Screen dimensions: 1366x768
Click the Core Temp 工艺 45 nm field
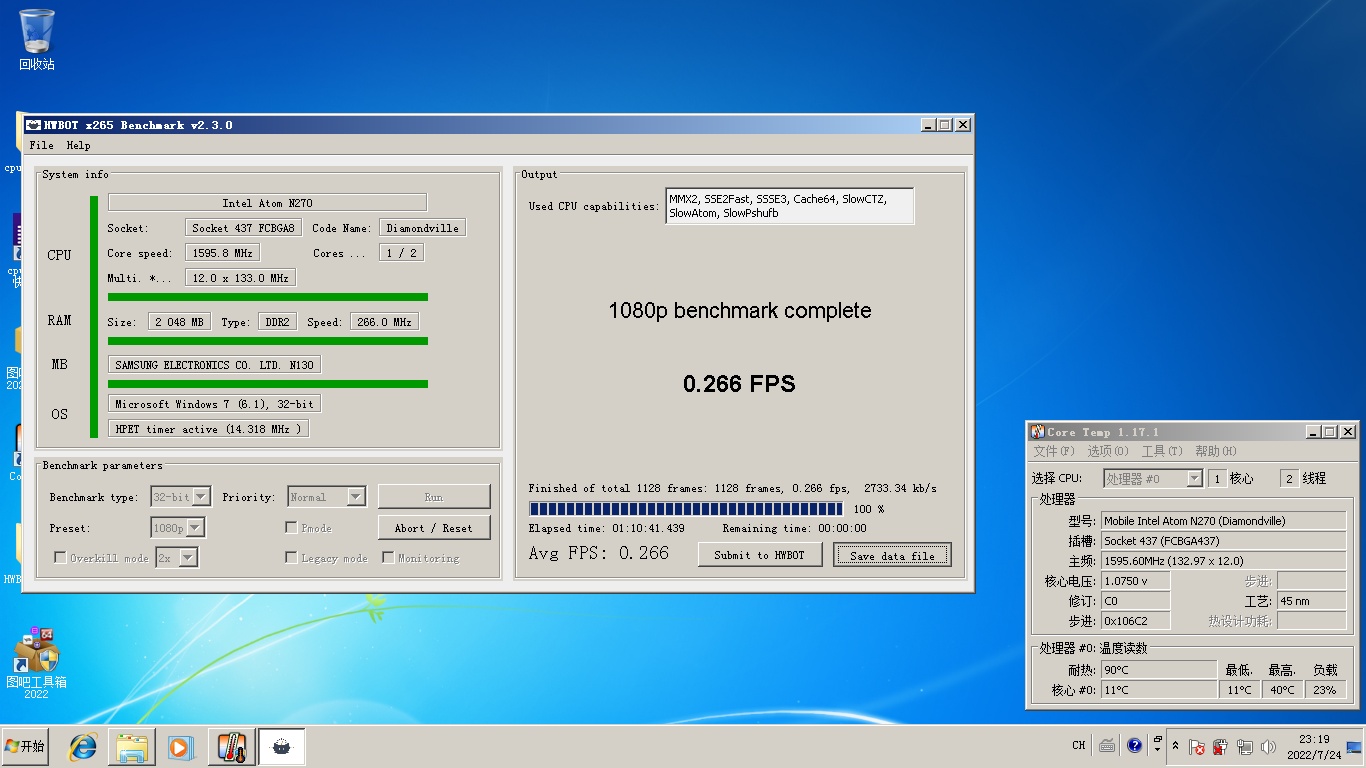click(x=1311, y=601)
